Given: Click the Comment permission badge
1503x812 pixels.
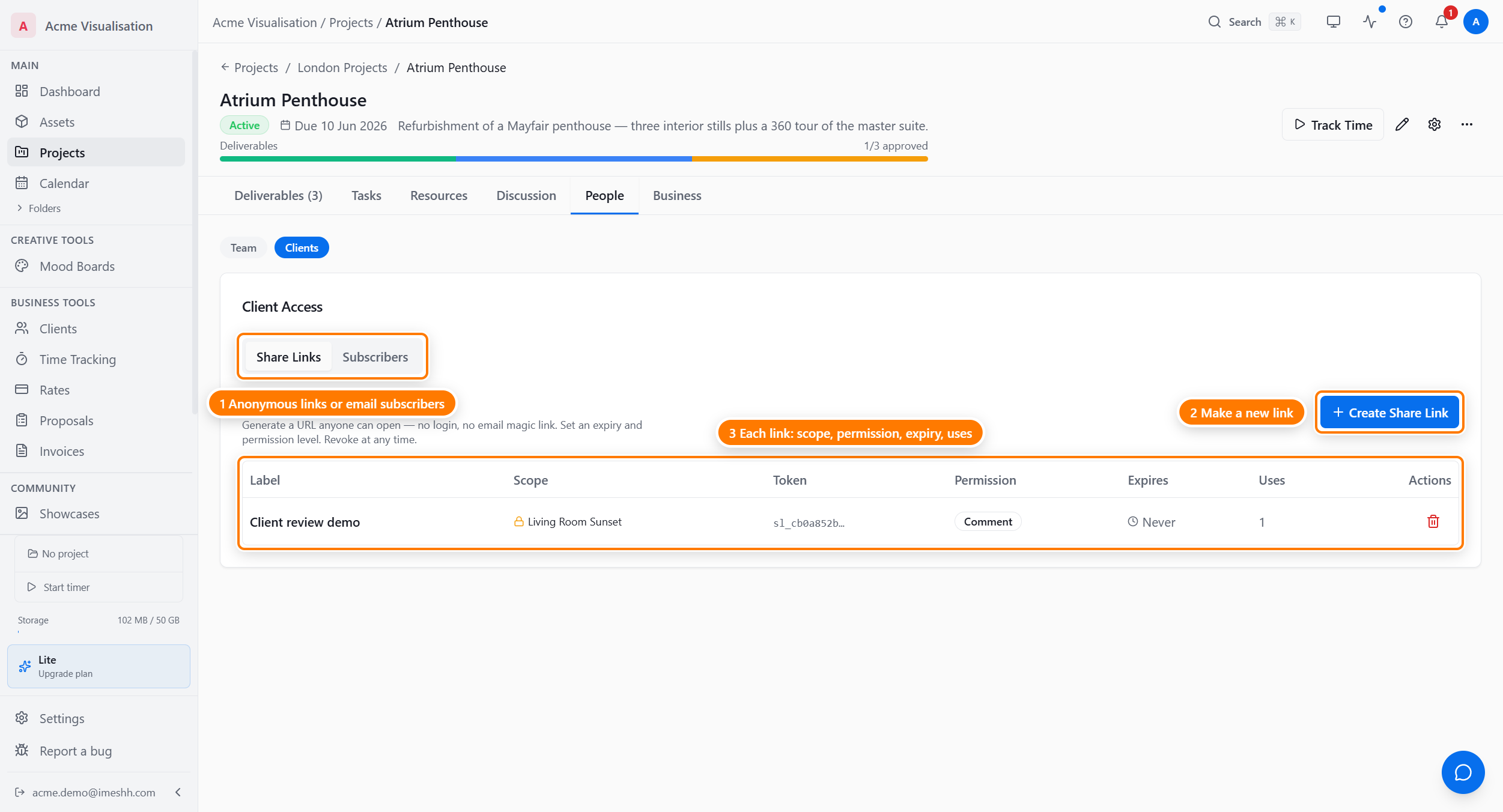Looking at the screenshot, I should 988,522.
